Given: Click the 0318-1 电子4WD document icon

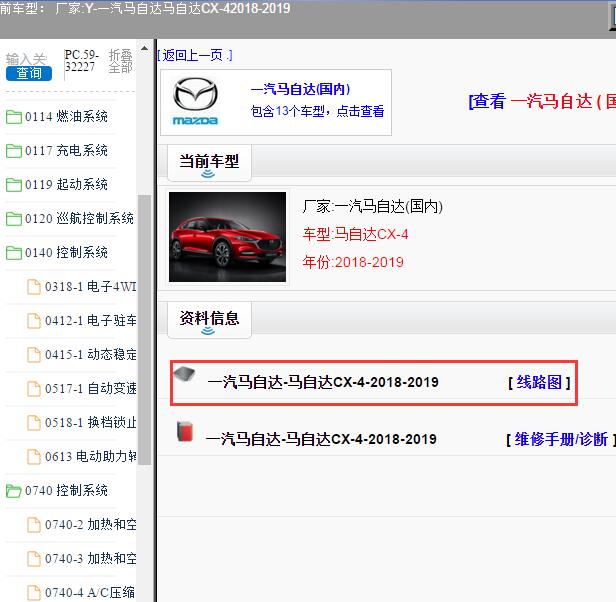Looking at the screenshot, I should click(x=34, y=286).
